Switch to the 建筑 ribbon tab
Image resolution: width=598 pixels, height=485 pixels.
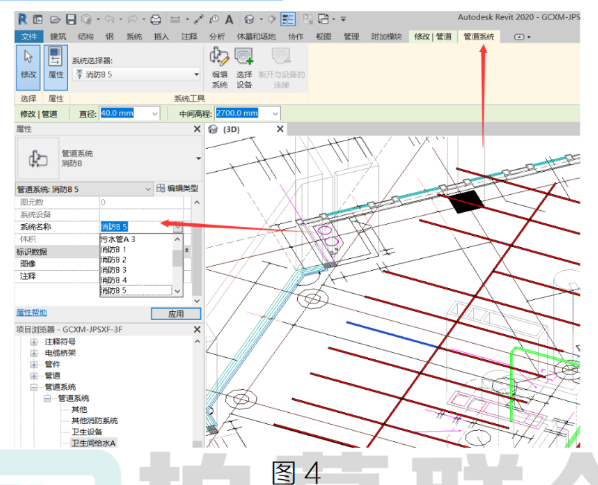pyautogui.click(x=58, y=37)
